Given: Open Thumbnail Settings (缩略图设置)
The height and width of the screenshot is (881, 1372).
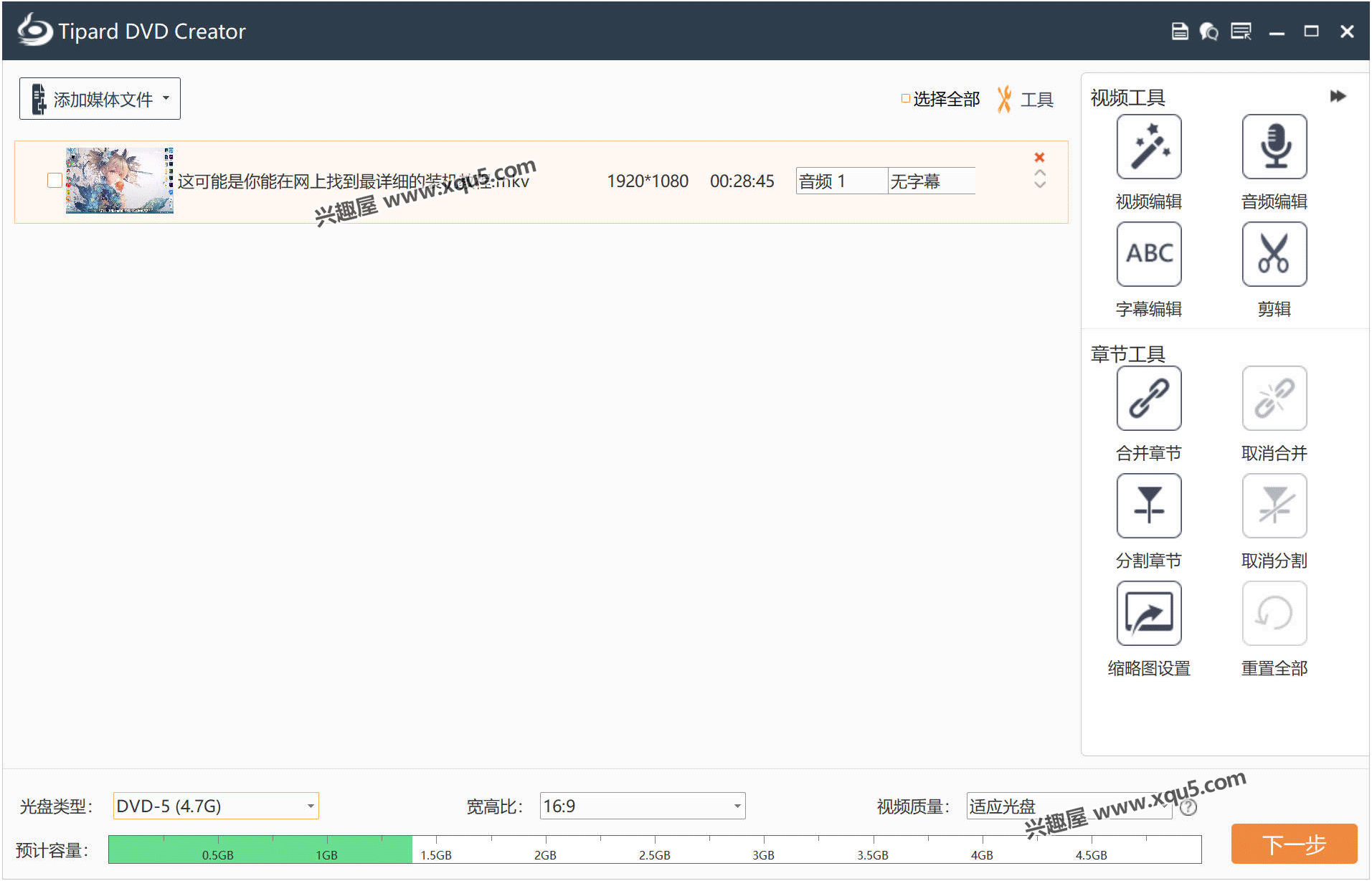Looking at the screenshot, I should pyautogui.click(x=1148, y=614).
